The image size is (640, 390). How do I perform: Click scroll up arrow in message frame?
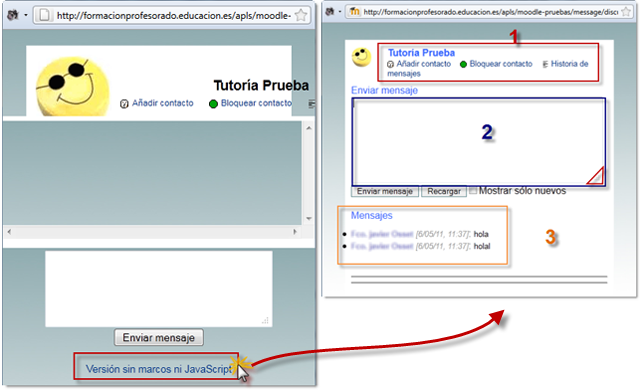pos(309,129)
